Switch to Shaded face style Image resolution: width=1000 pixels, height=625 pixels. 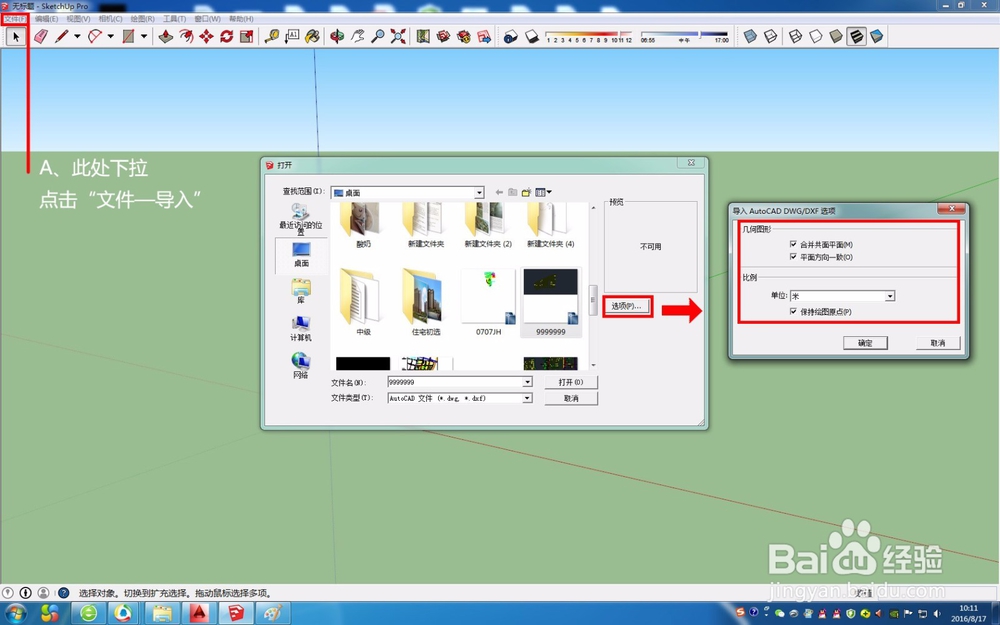[x=836, y=36]
